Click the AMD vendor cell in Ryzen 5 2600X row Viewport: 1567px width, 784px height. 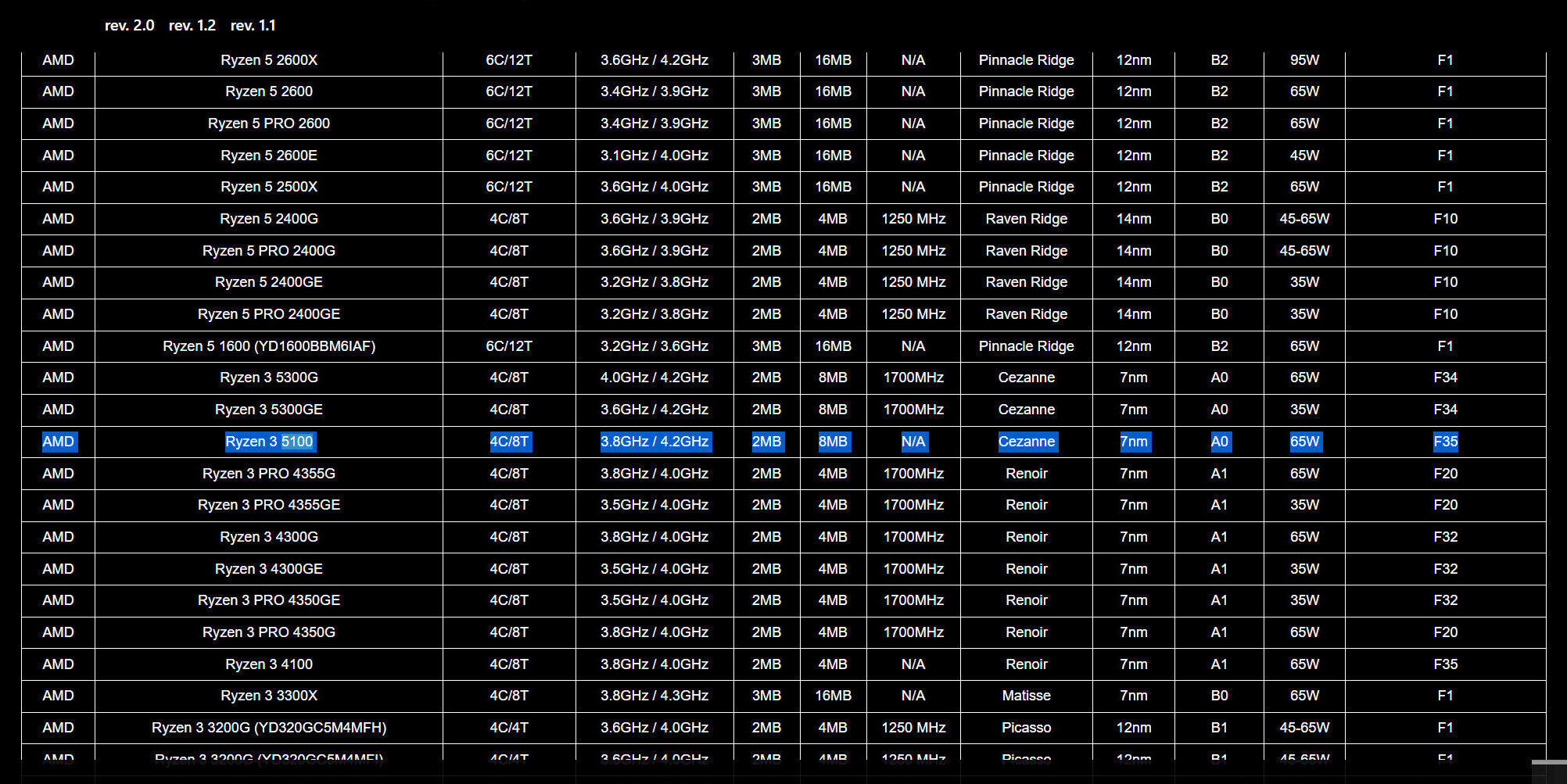coord(59,60)
